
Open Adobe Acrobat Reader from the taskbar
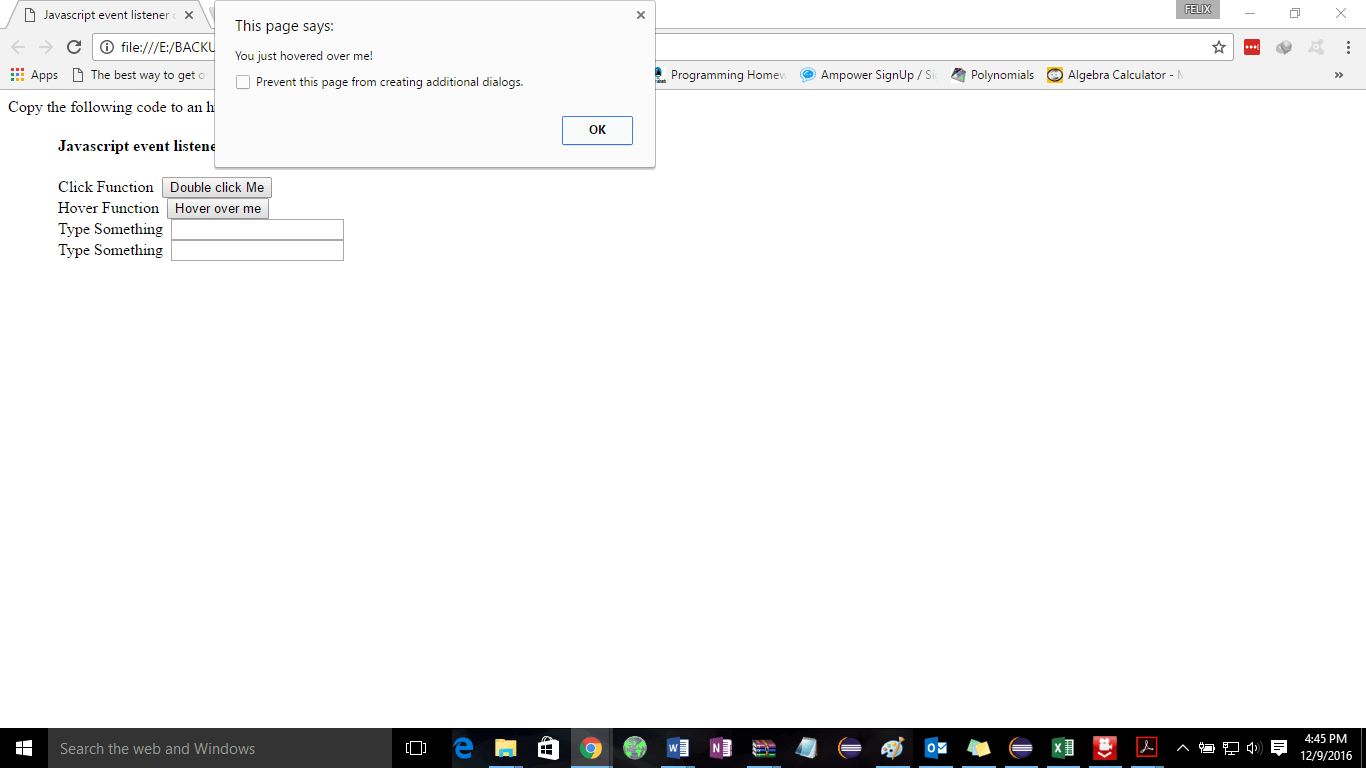(x=1146, y=748)
